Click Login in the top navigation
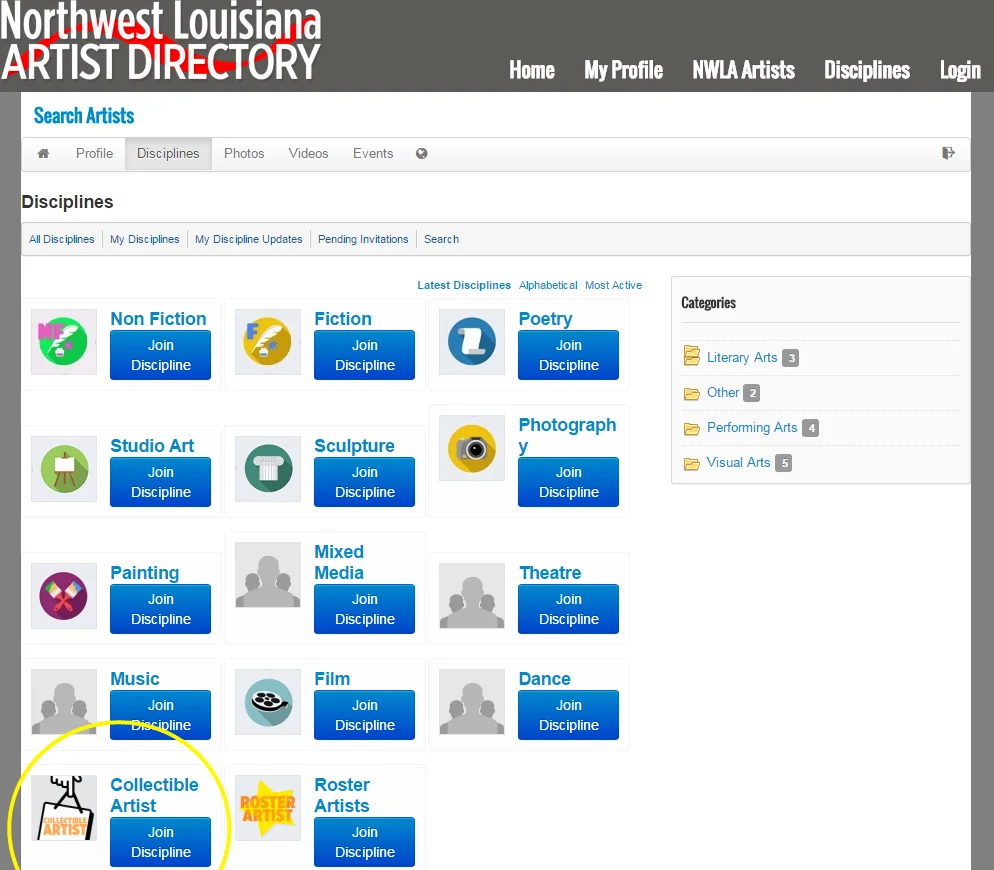Viewport: 994px width, 870px height. (x=960, y=70)
